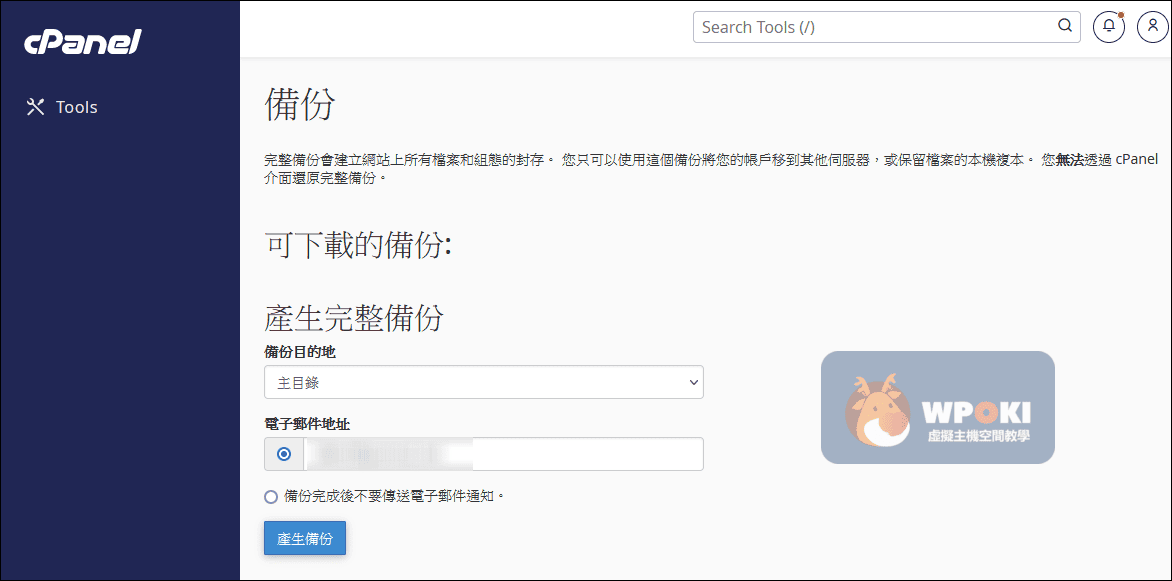Image resolution: width=1172 pixels, height=581 pixels.
Task: Focus the Search Tools input box
Action: (875, 27)
